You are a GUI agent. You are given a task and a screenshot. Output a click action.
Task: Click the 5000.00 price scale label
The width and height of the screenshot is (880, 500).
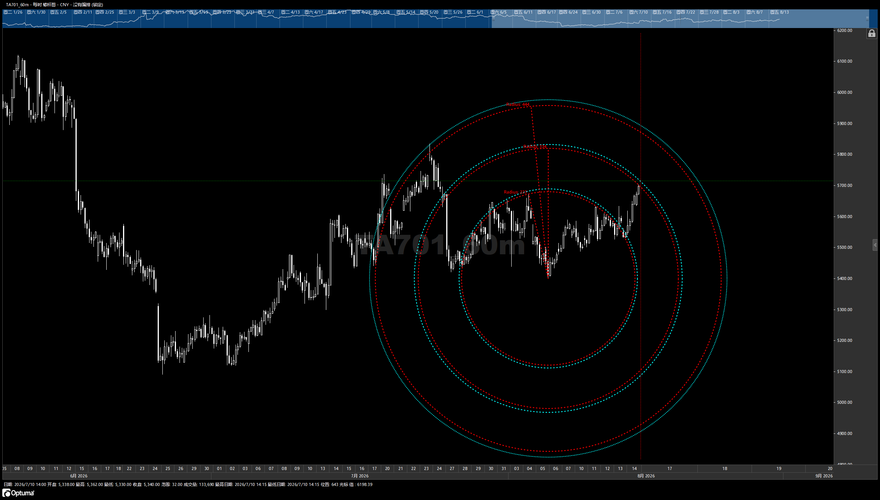point(845,402)
